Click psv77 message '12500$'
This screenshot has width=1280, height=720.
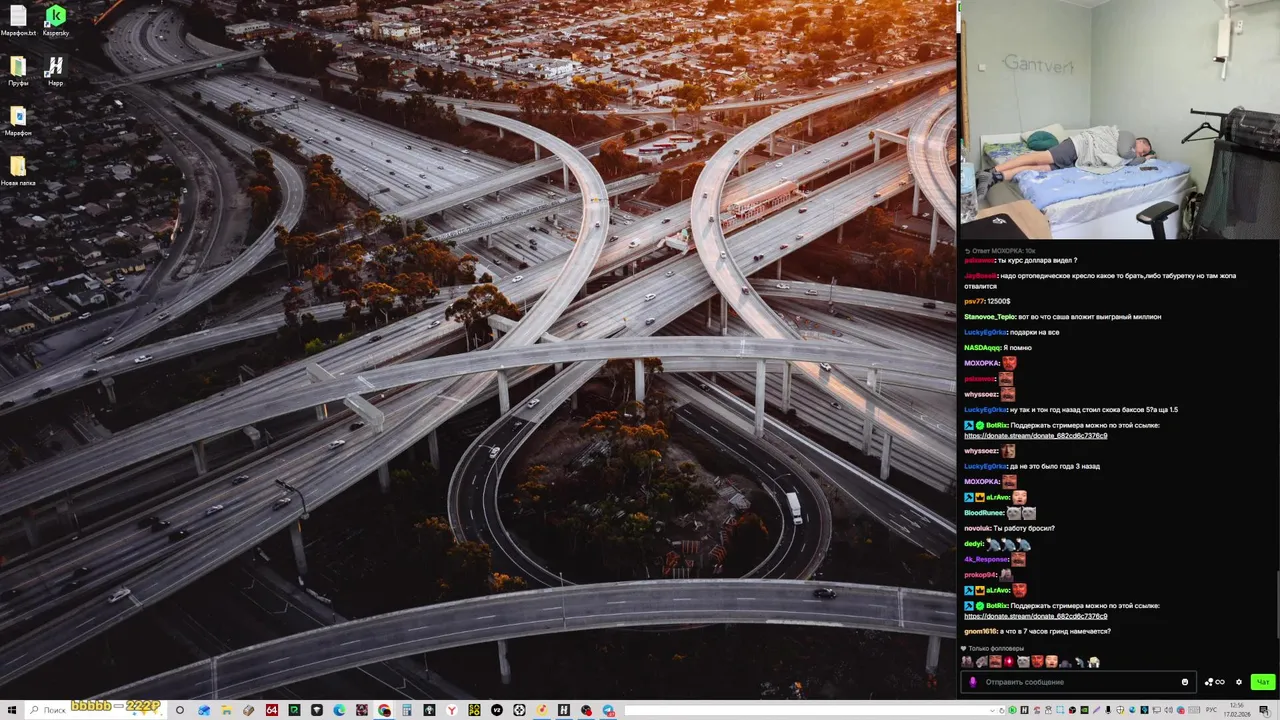pos(999,301)
